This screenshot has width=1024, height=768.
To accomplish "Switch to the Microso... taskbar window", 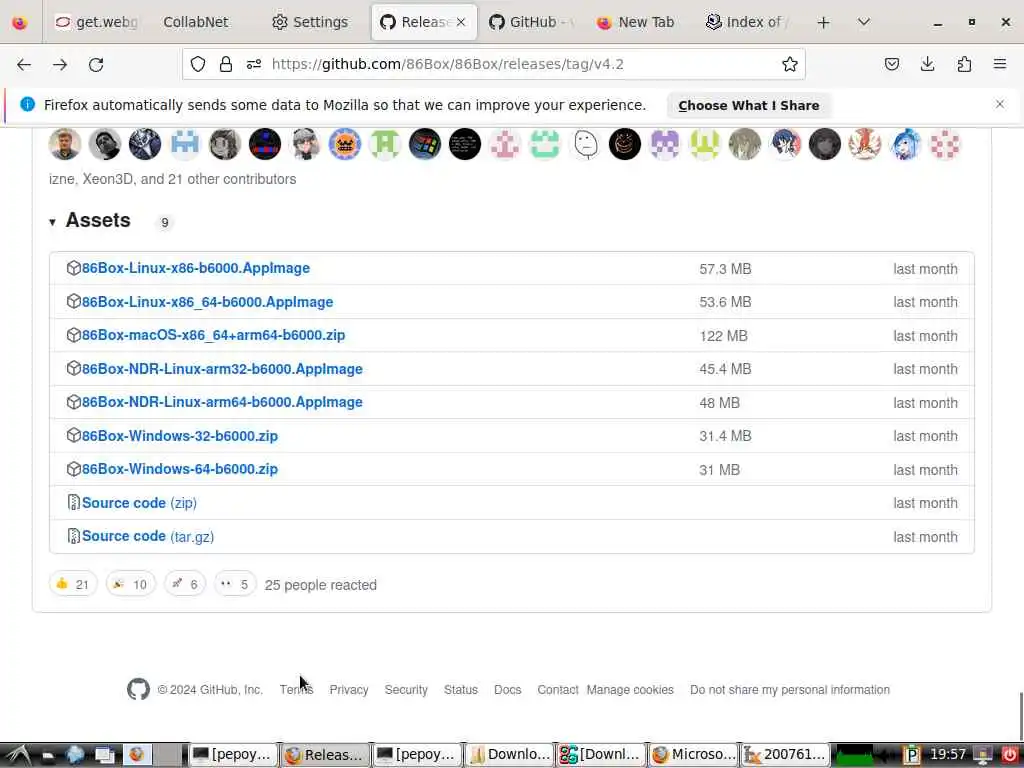I will pos(694,754).
